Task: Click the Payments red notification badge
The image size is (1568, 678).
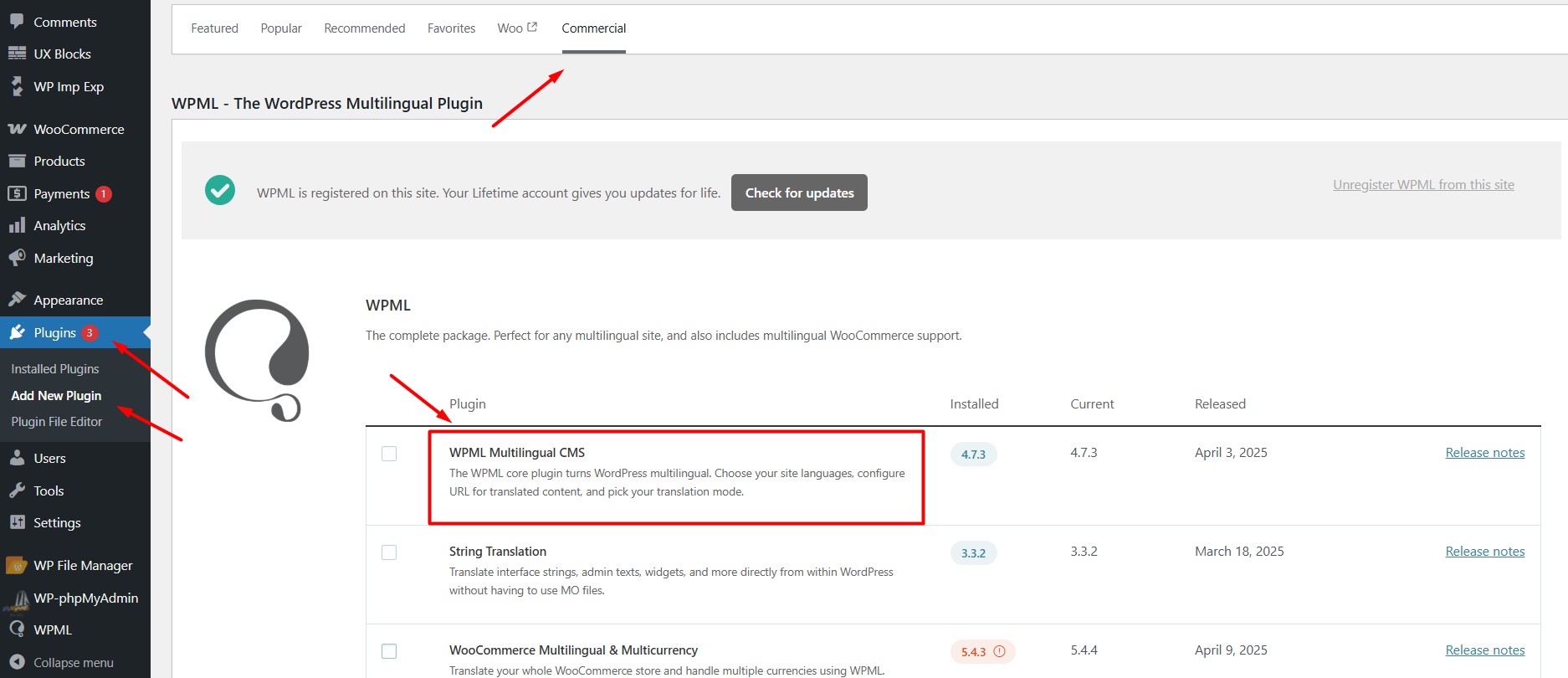Action: pos(104,193)
